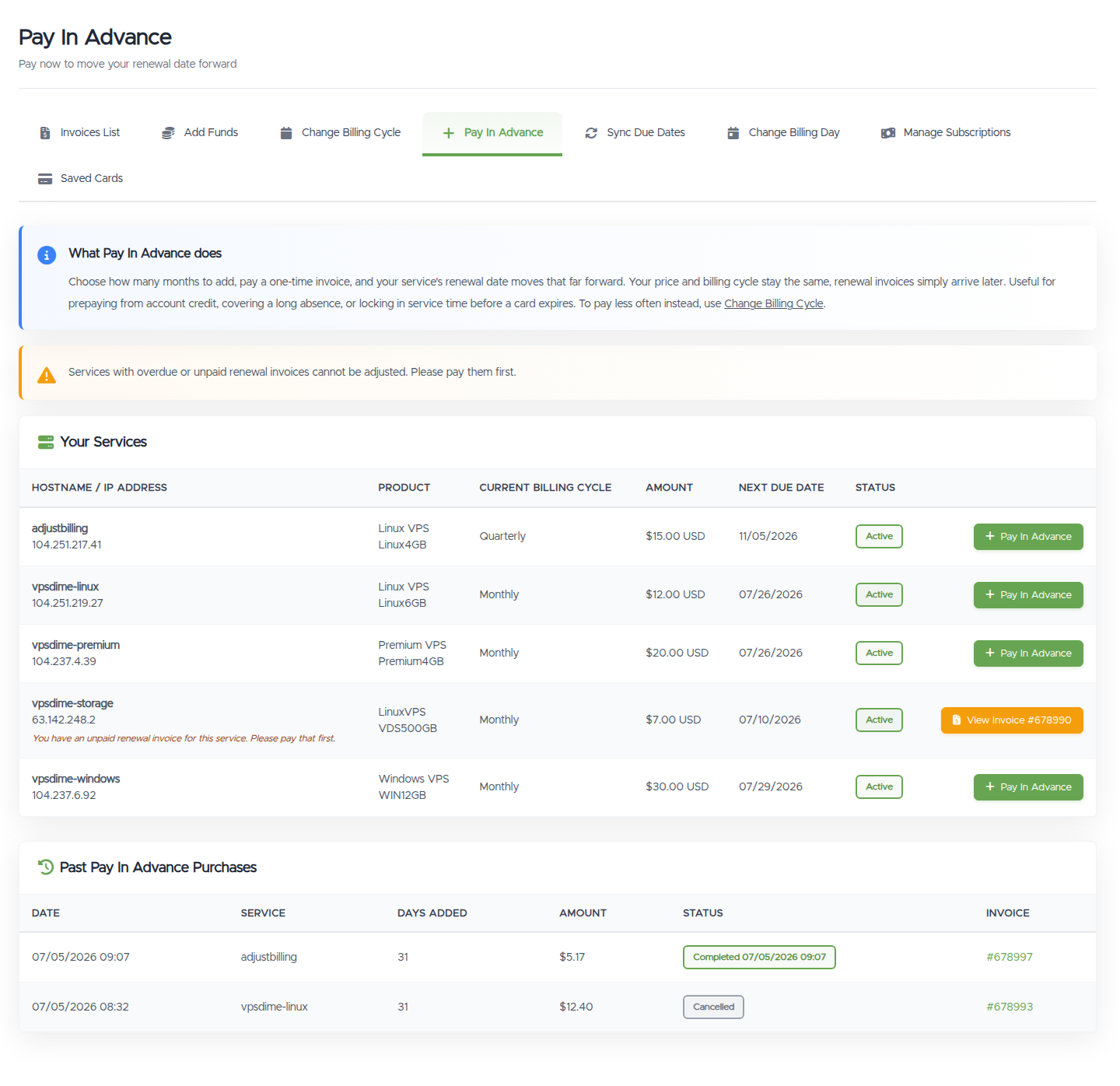Open invoice #678997 link
The height and width of the screenshot is (1086, 1120).
click(x=1010, y=957)
